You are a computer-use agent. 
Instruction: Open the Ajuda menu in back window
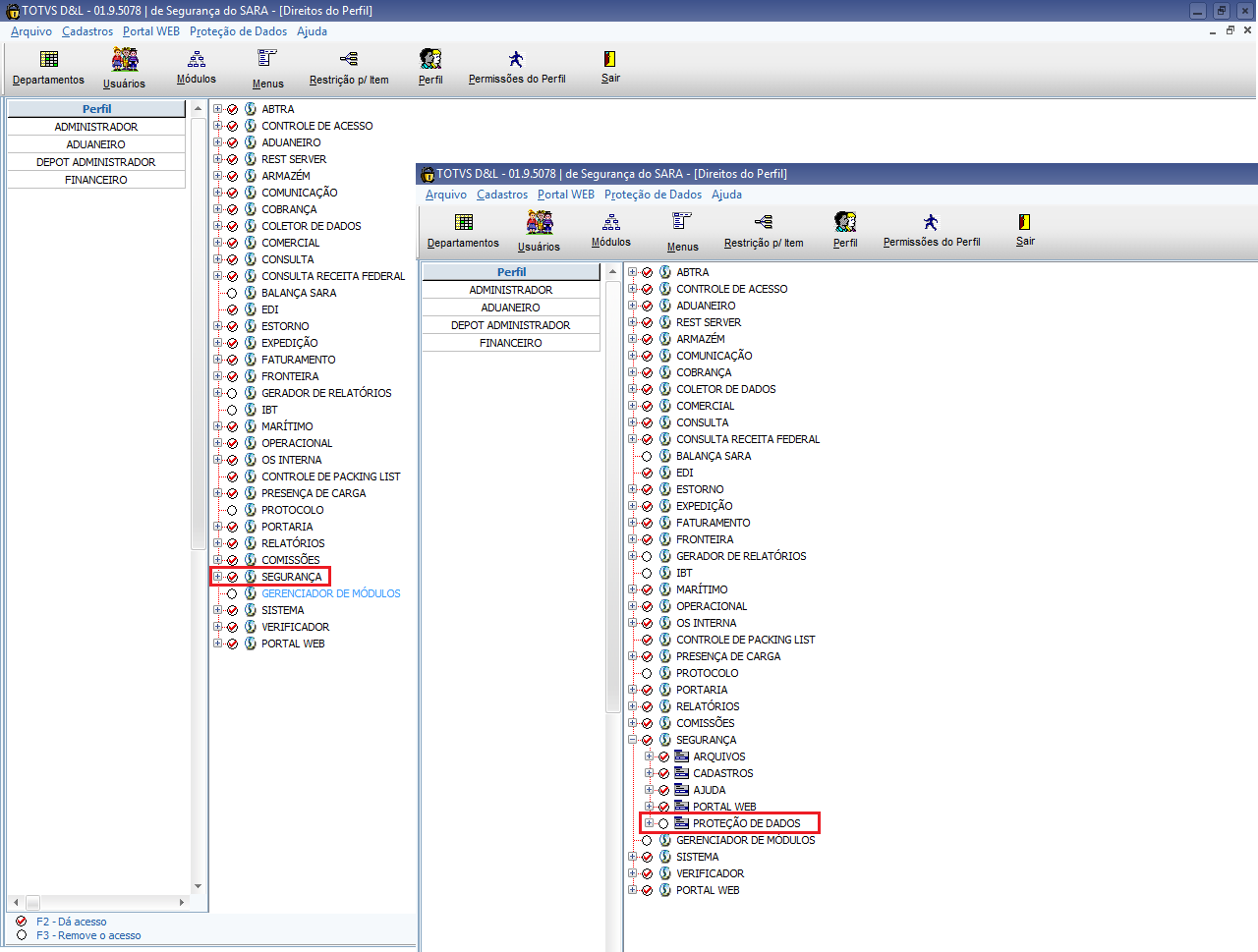click(x=313, y=31)
